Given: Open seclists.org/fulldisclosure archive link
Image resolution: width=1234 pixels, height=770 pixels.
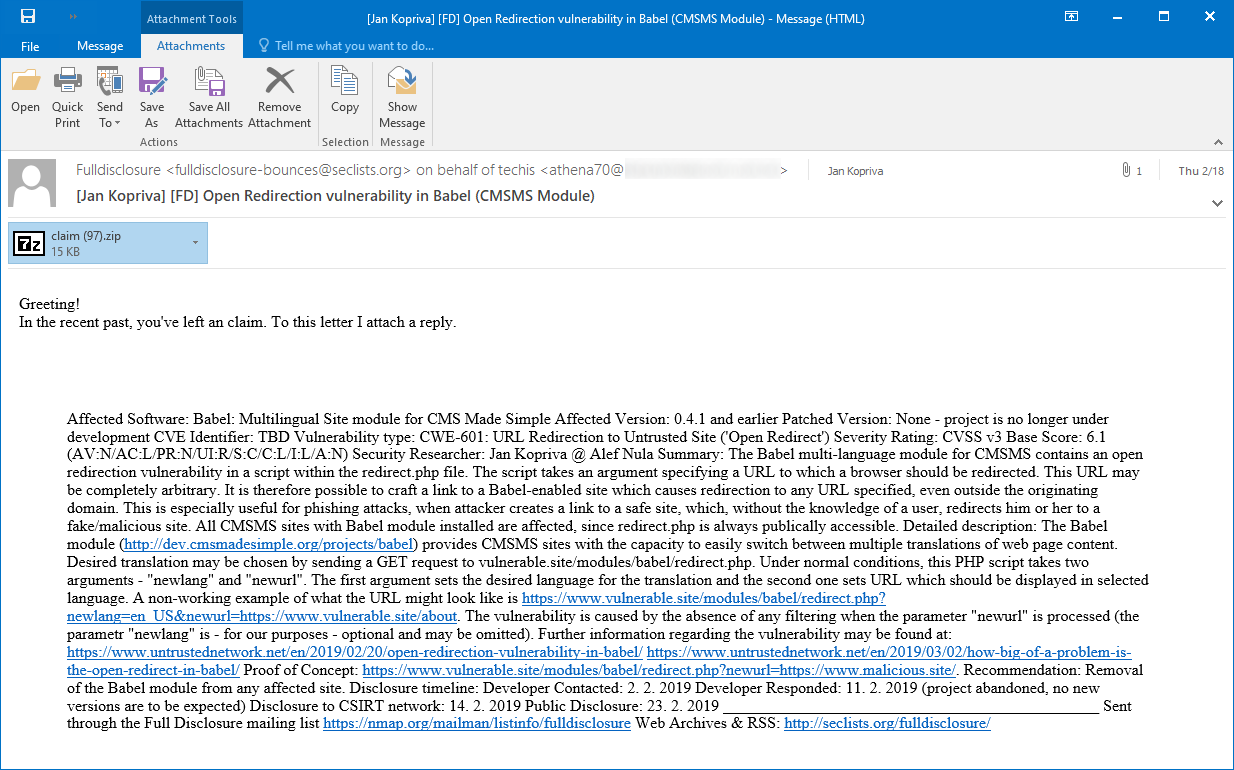Looking at the screenshot, I should (x=887, y=723).
